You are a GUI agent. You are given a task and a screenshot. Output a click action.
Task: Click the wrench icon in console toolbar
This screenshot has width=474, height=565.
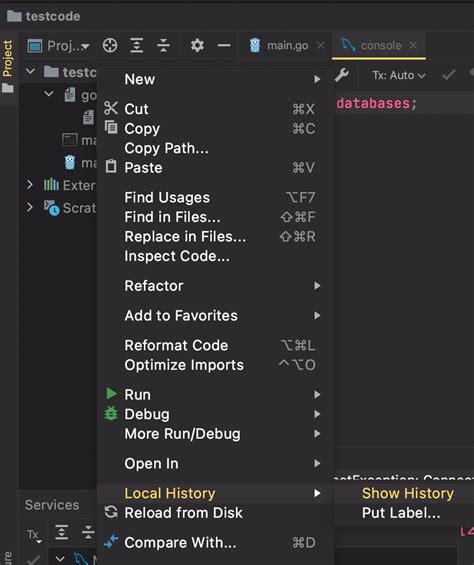tap(342, 75)
